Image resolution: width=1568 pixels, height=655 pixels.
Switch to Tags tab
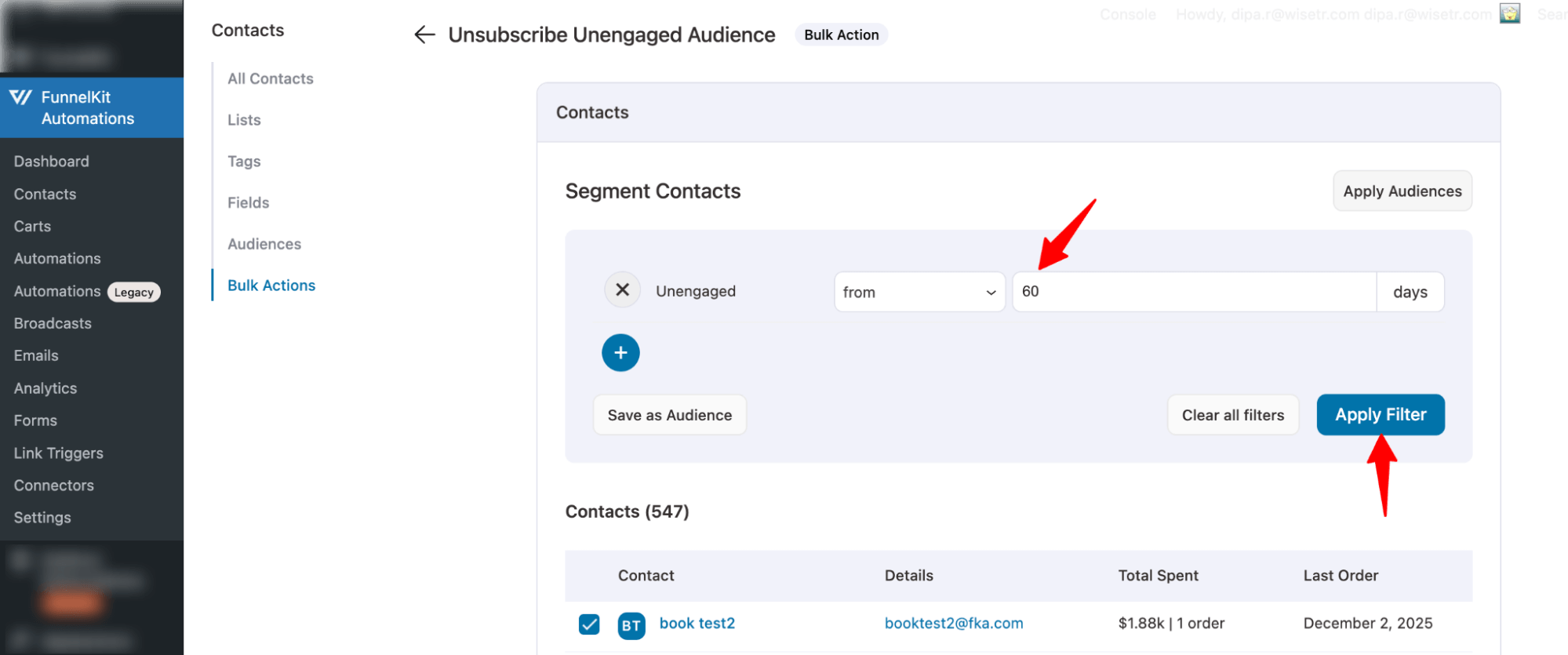pyautogui.click(x=244, y=162)
